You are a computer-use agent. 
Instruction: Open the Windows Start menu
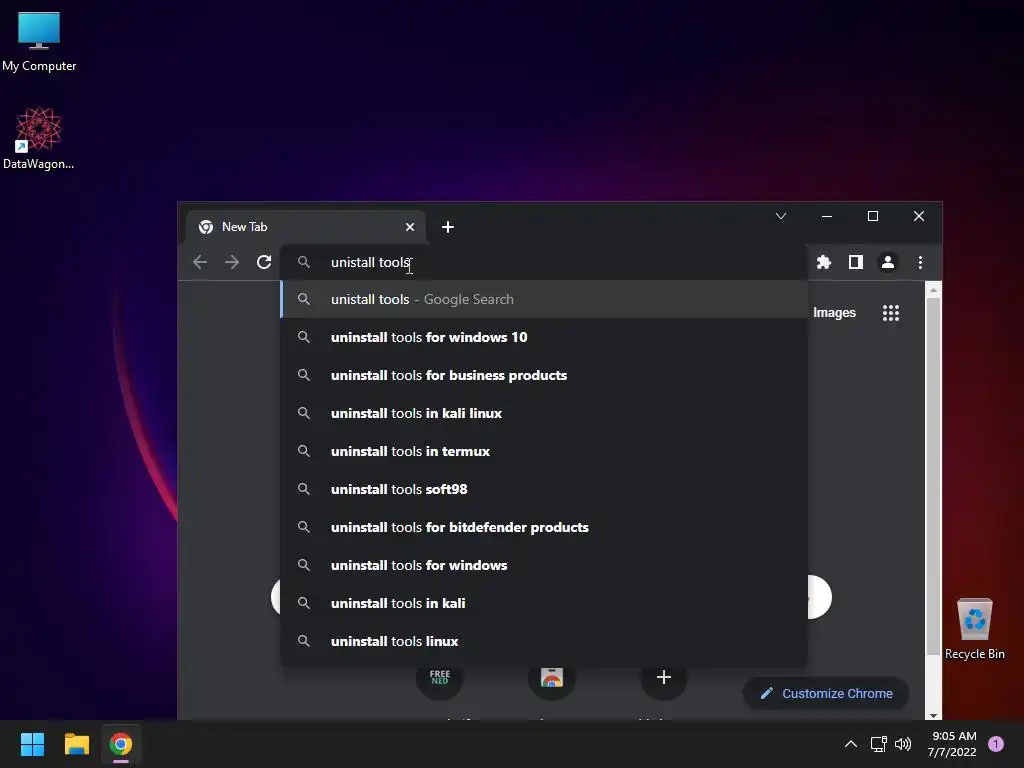[32, 744]
